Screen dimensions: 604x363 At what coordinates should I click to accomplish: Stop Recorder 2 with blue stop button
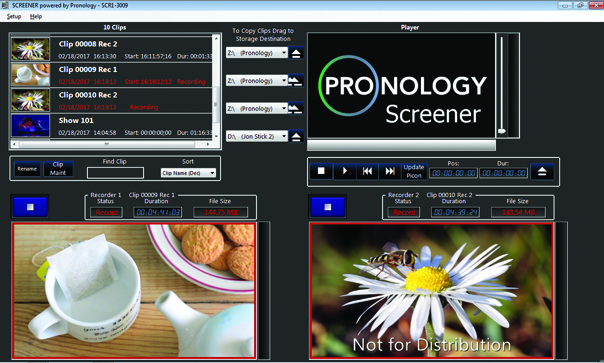coord(327,207)
